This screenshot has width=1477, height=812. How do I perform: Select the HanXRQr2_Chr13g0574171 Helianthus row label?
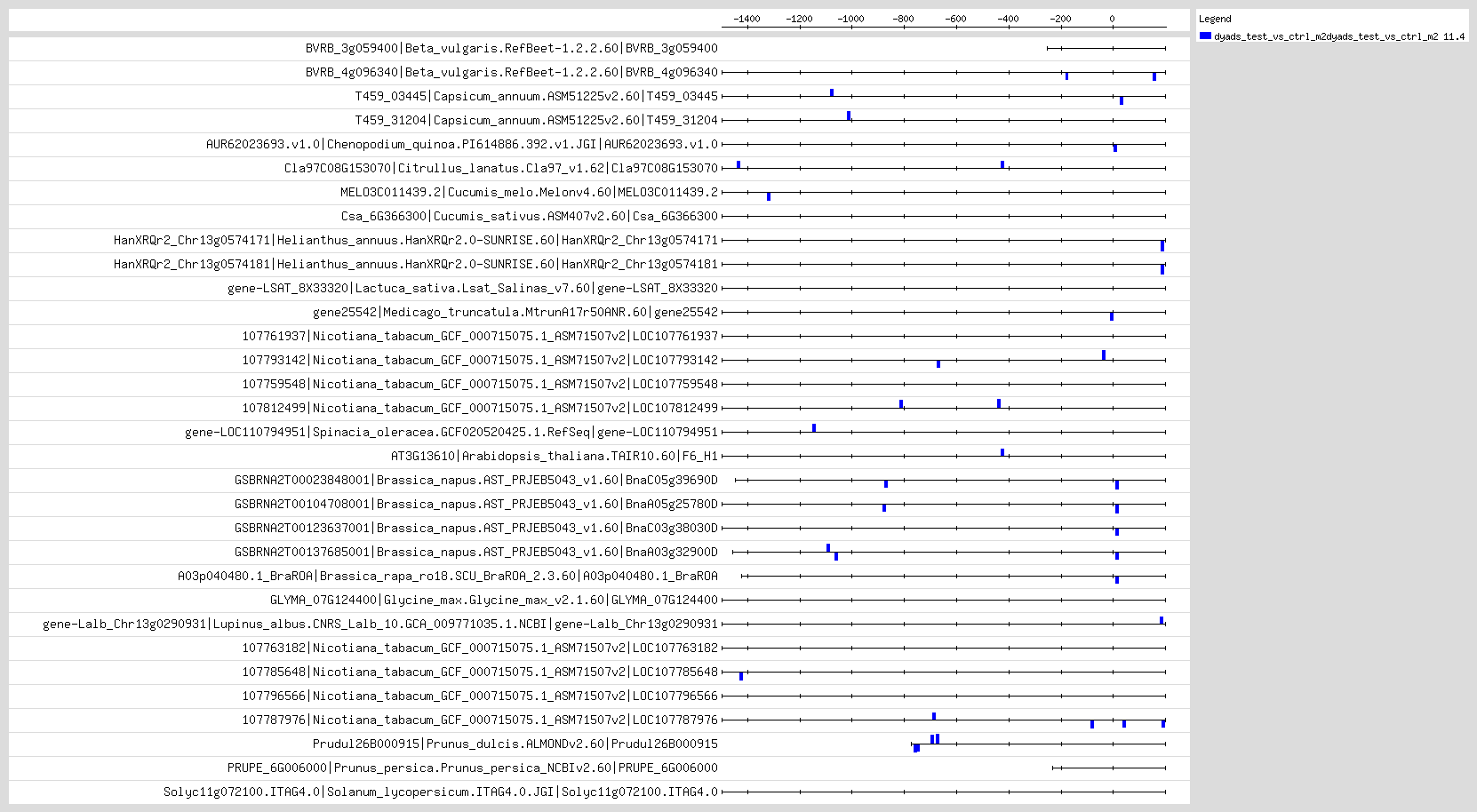pos(416,240)
